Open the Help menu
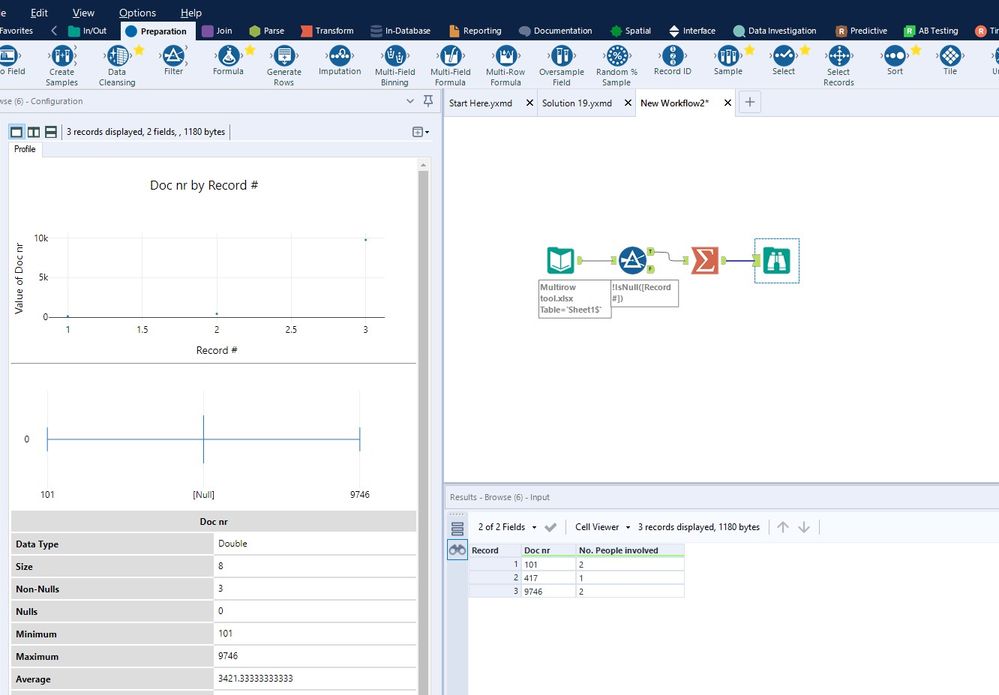The width and height of the screenshot is (999, 695). pos(191,13)
